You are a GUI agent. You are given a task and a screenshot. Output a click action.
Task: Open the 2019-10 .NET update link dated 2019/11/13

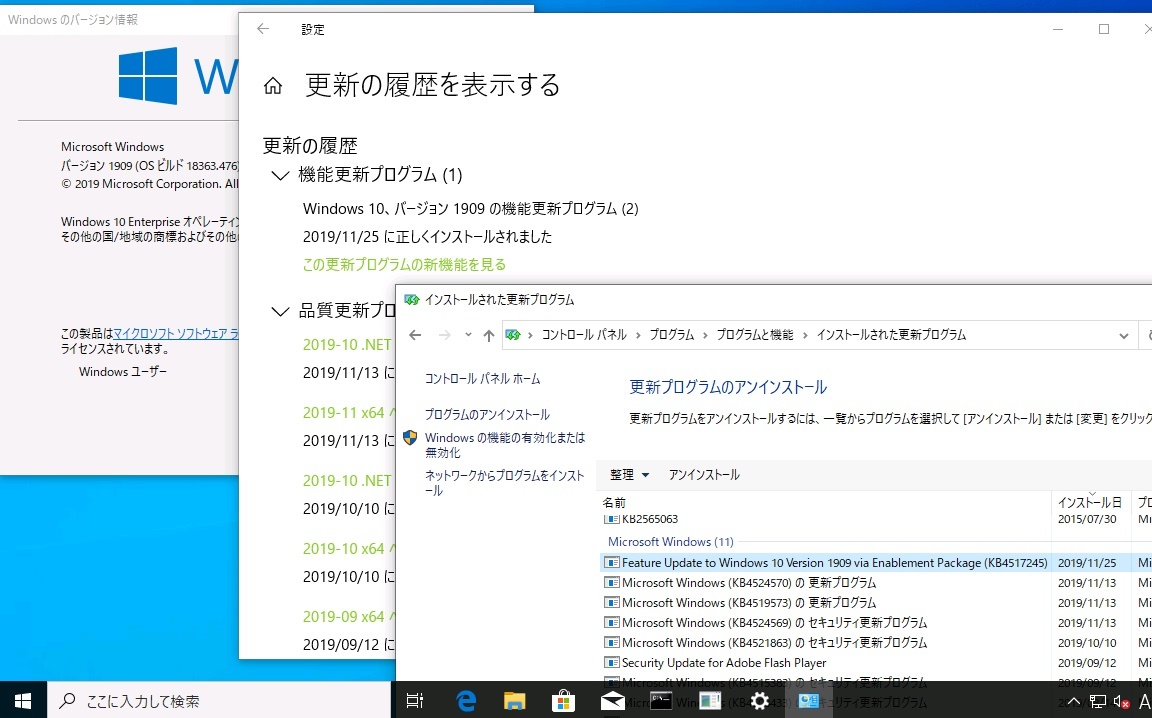pos(348,345)
